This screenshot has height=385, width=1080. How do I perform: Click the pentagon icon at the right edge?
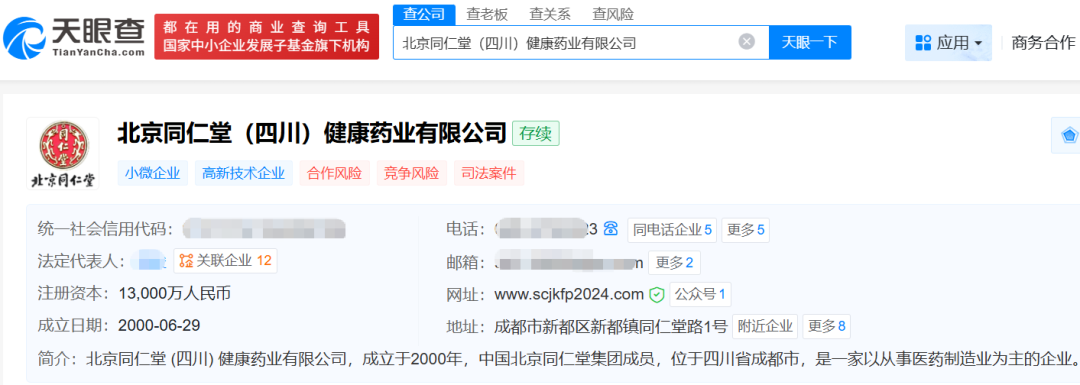tap(1069, 136)
